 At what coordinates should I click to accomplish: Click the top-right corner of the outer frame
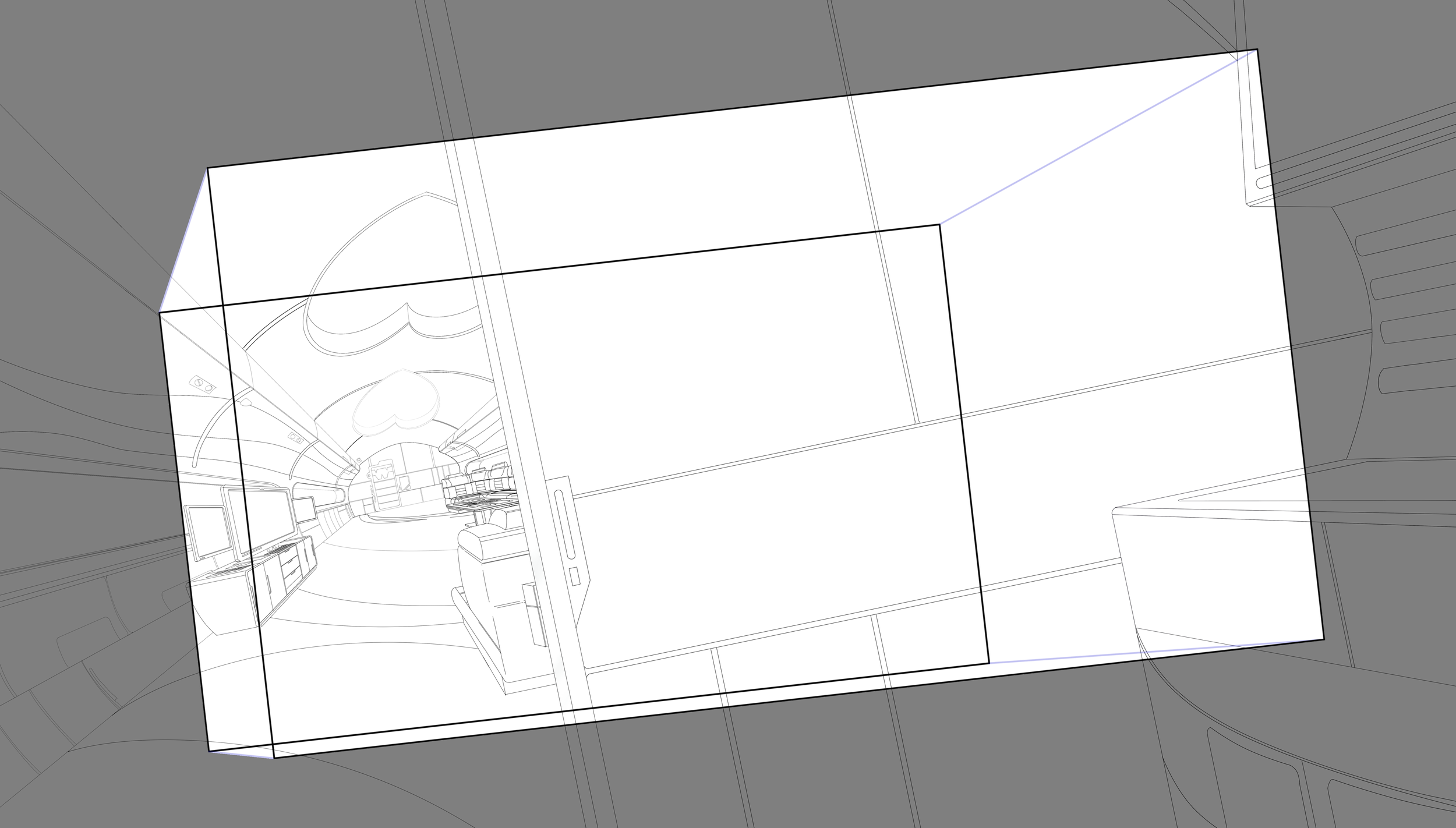pos(1257,50)
